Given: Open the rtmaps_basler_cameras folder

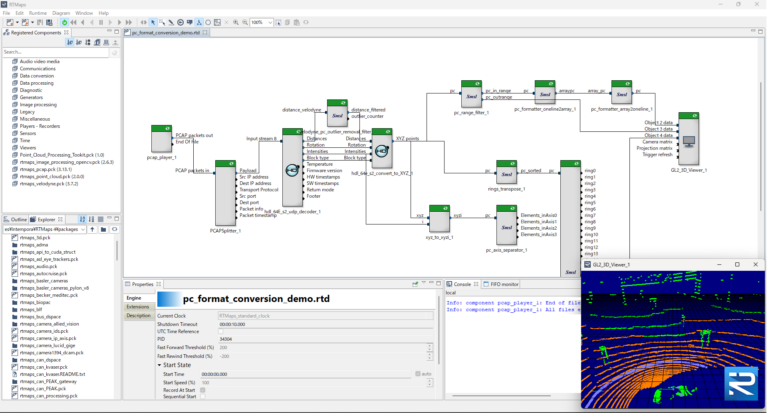Looking at the screenshot, I should coord(44,281).
